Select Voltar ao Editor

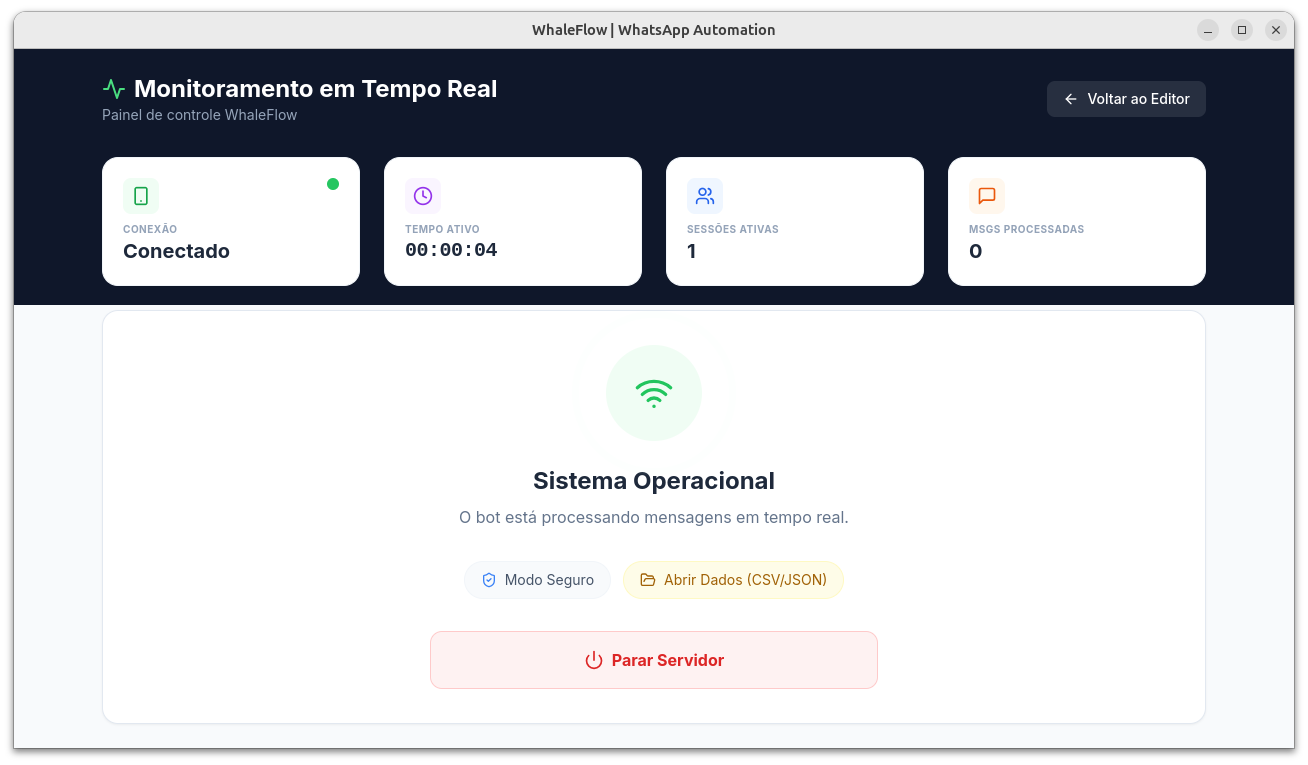click(x=1126, y=99)
